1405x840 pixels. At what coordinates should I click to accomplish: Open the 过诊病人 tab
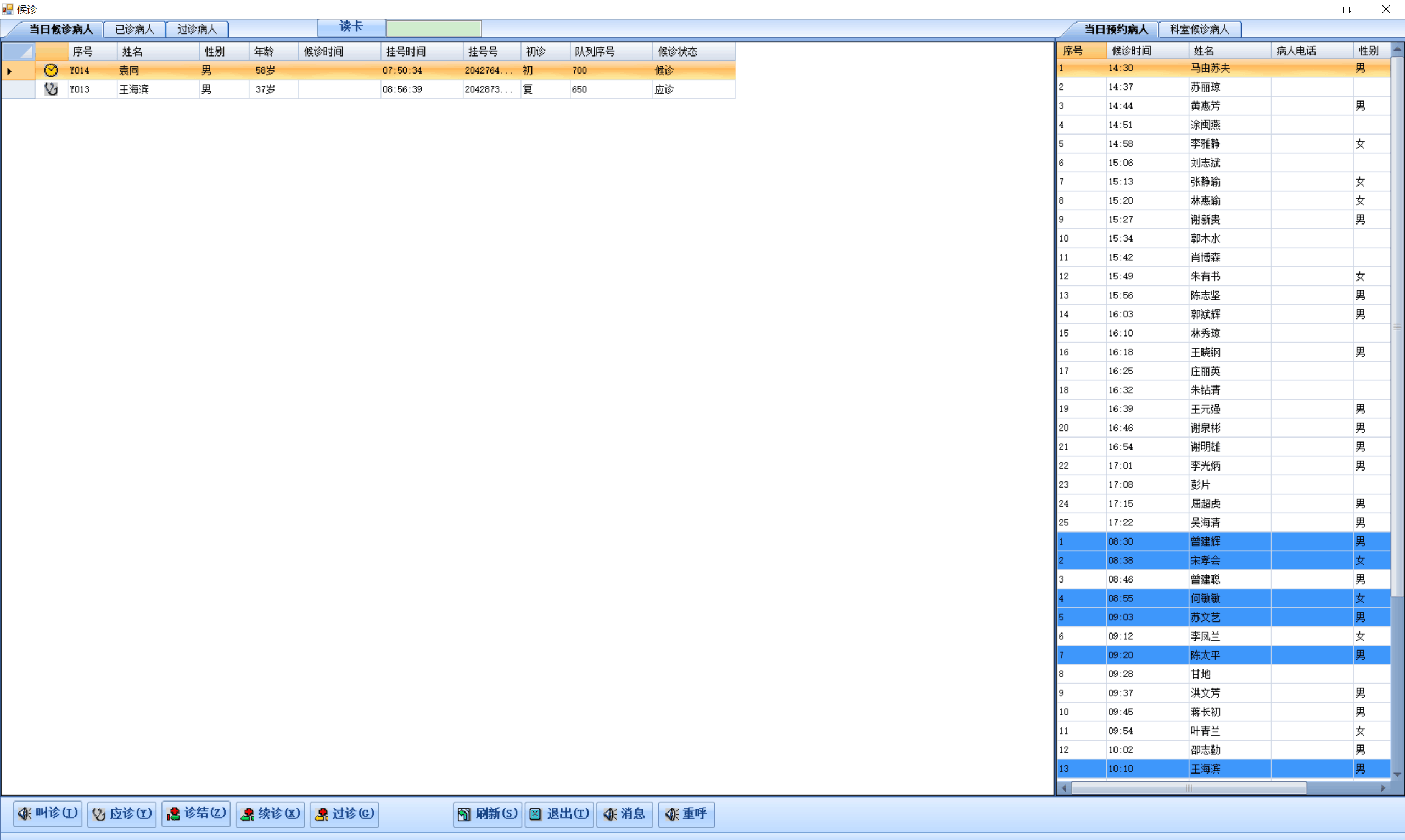tap(197, 29)
